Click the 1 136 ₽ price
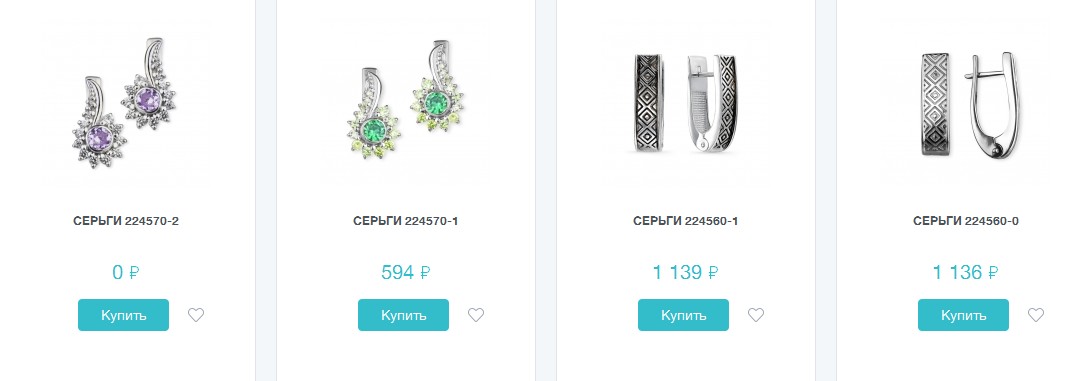Image resolution: width=1085 pixels, height=381 pixels. pos(965,272)
